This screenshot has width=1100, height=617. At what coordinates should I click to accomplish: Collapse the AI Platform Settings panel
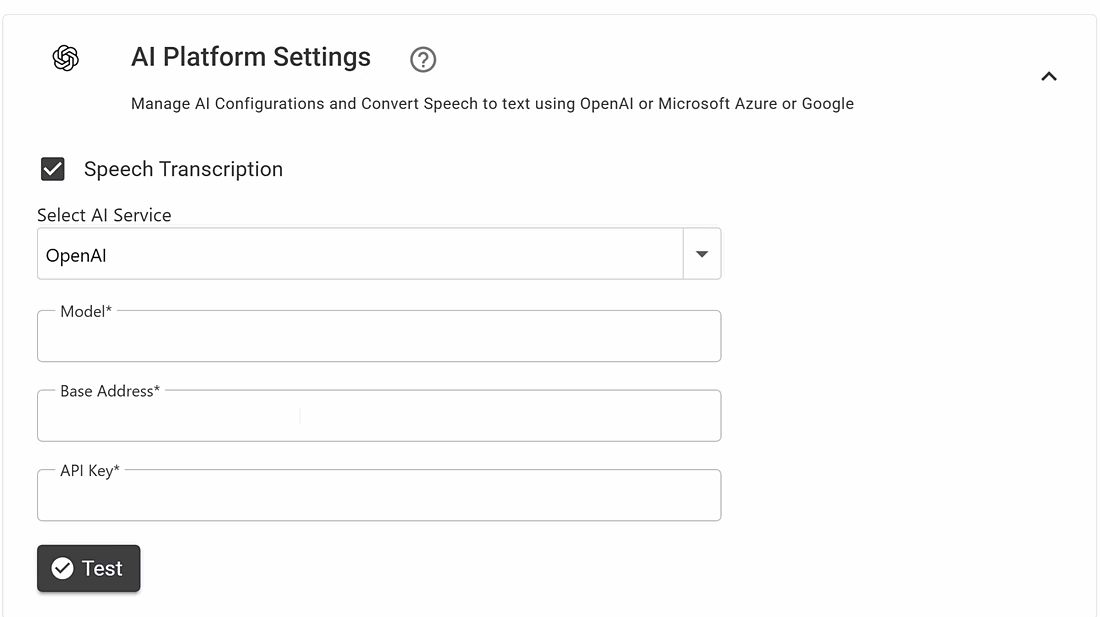pos(1049,76)
